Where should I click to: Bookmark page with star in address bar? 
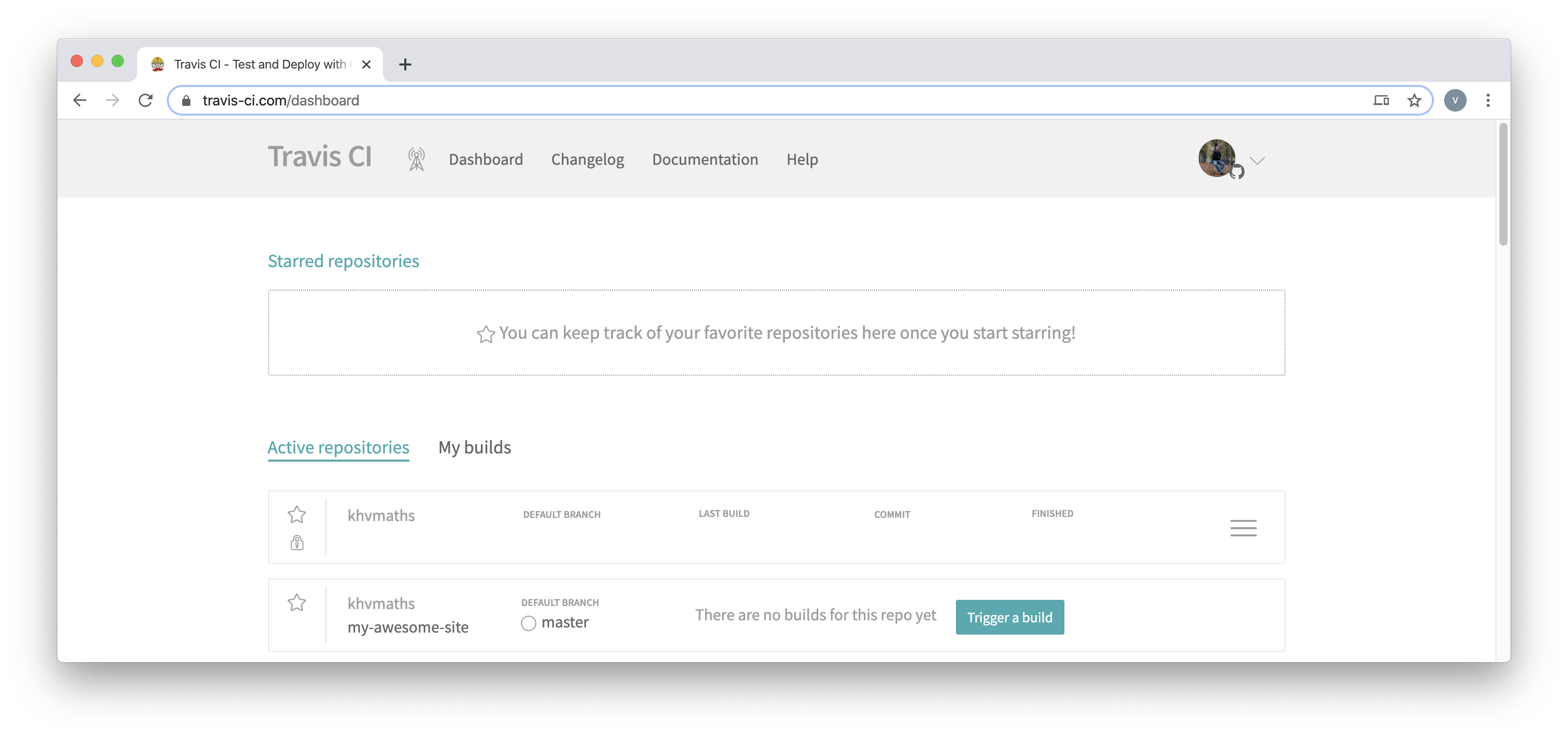(x=1414, y=100)
